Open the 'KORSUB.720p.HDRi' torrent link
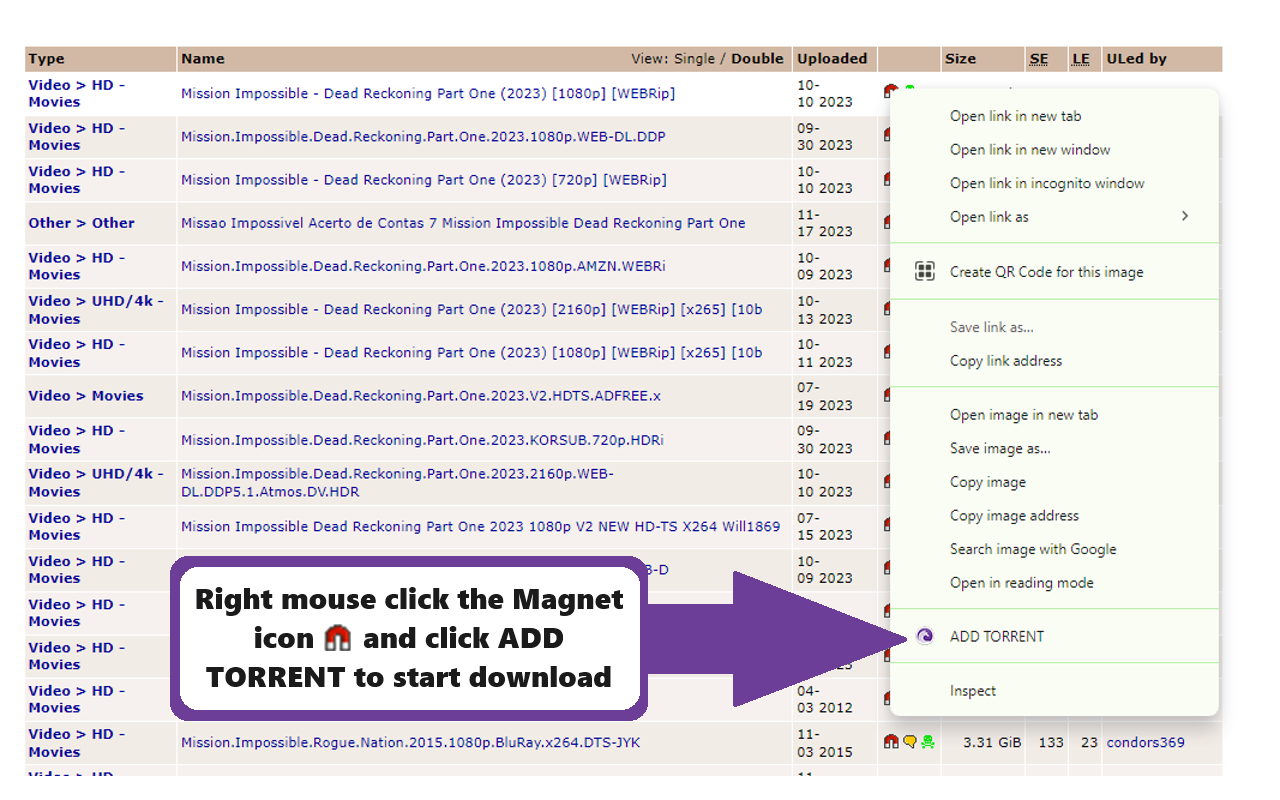Image resolution: width=1280 pixels, height=800 pixels. click(x=422, y=439)
